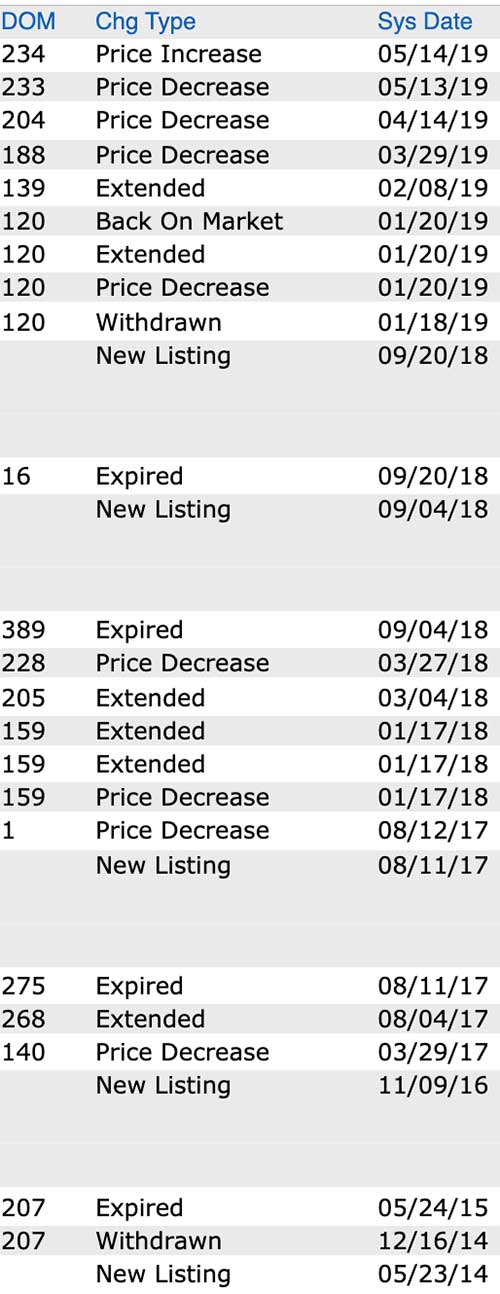This screenshot has width=500, height=1294.
Task: Click the New Listing entry dated 09/20/18
Action: pyautogui.click(x=163, y=356)
